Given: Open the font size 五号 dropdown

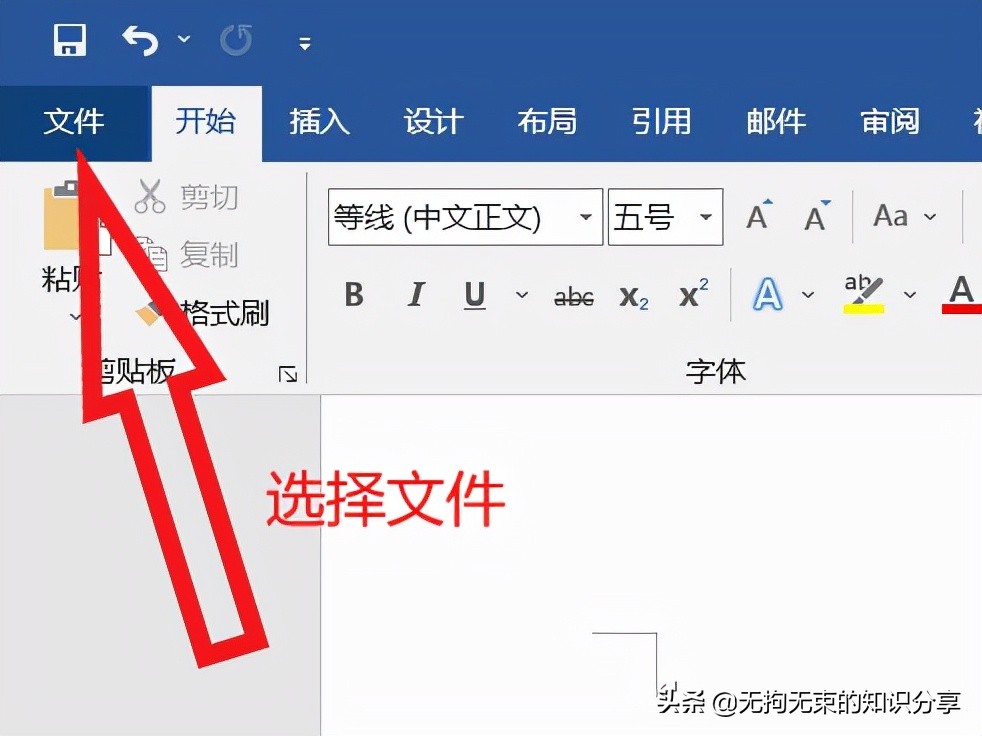Looking at the screenshot, I should coord(707,216).
